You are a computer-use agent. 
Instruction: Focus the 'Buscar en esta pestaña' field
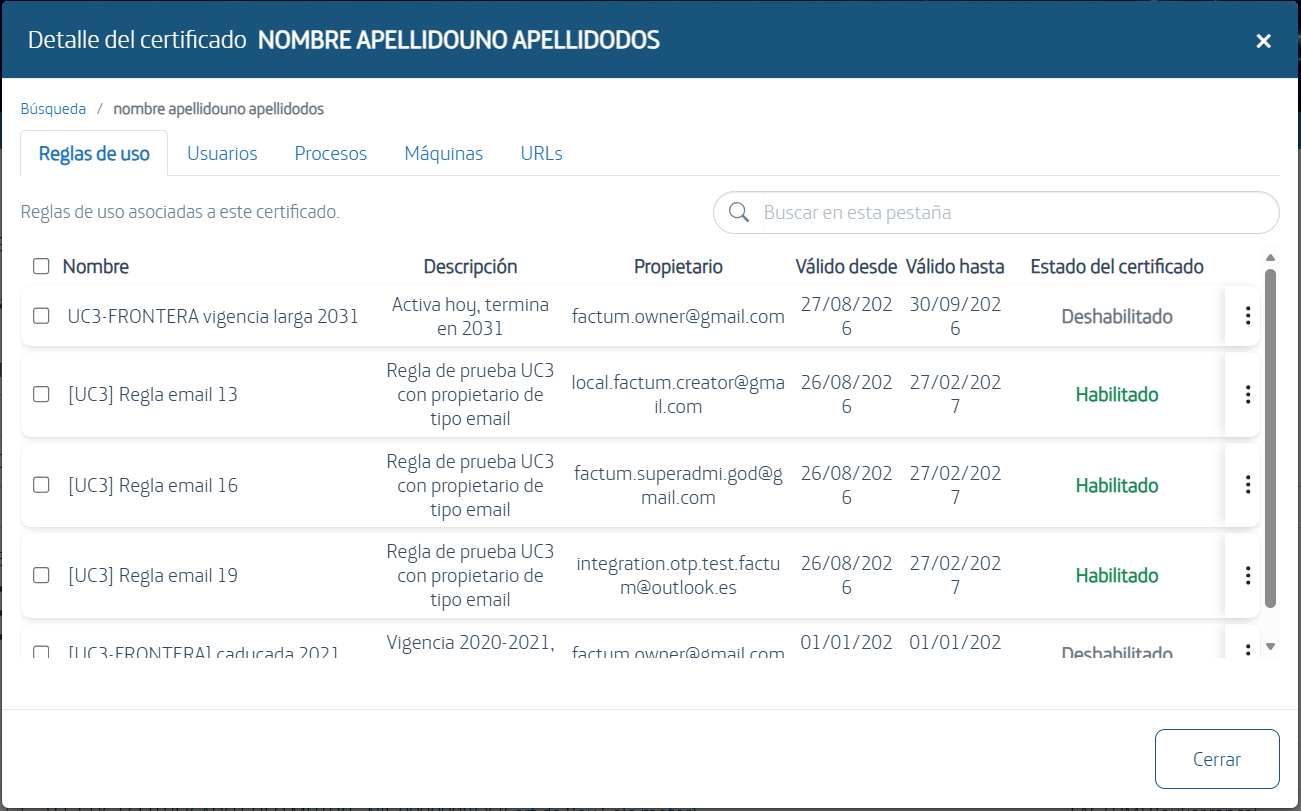pyautogui.click(x=1015, y=212)
